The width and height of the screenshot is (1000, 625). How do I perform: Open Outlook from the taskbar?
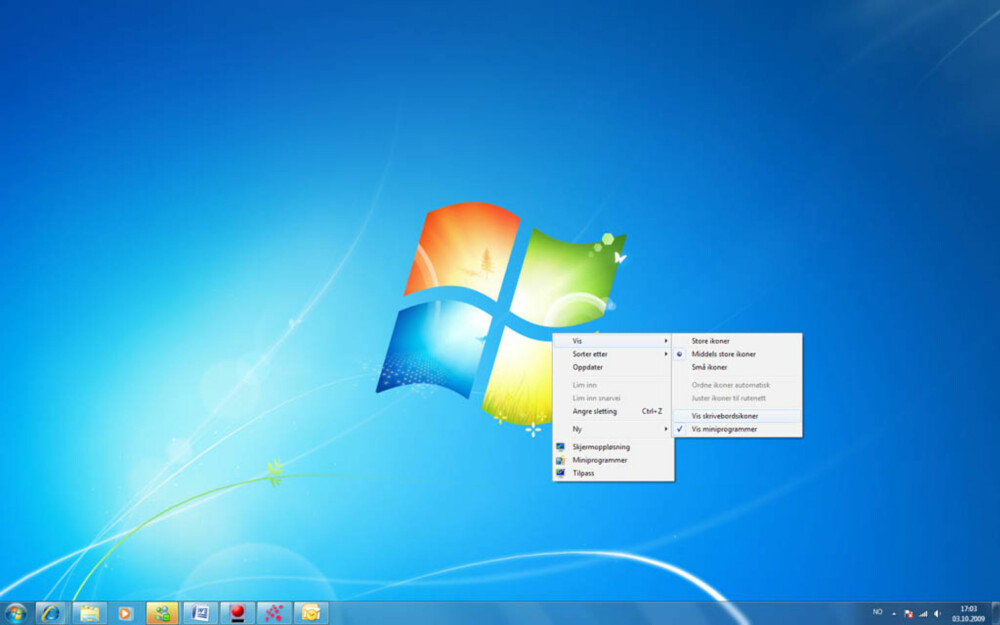click(x=311, y=614)
